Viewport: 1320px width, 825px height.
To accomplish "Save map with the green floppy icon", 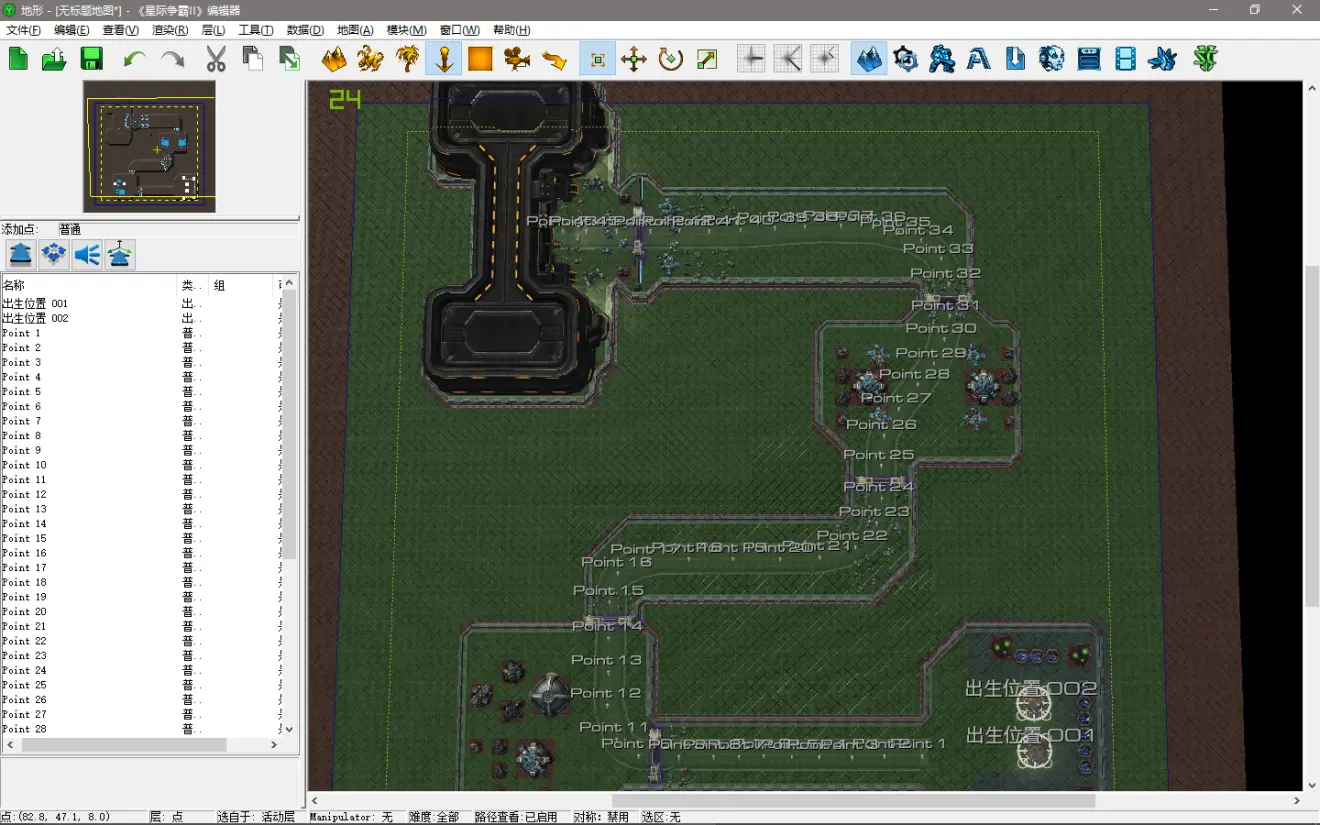I will click(91, 59).
